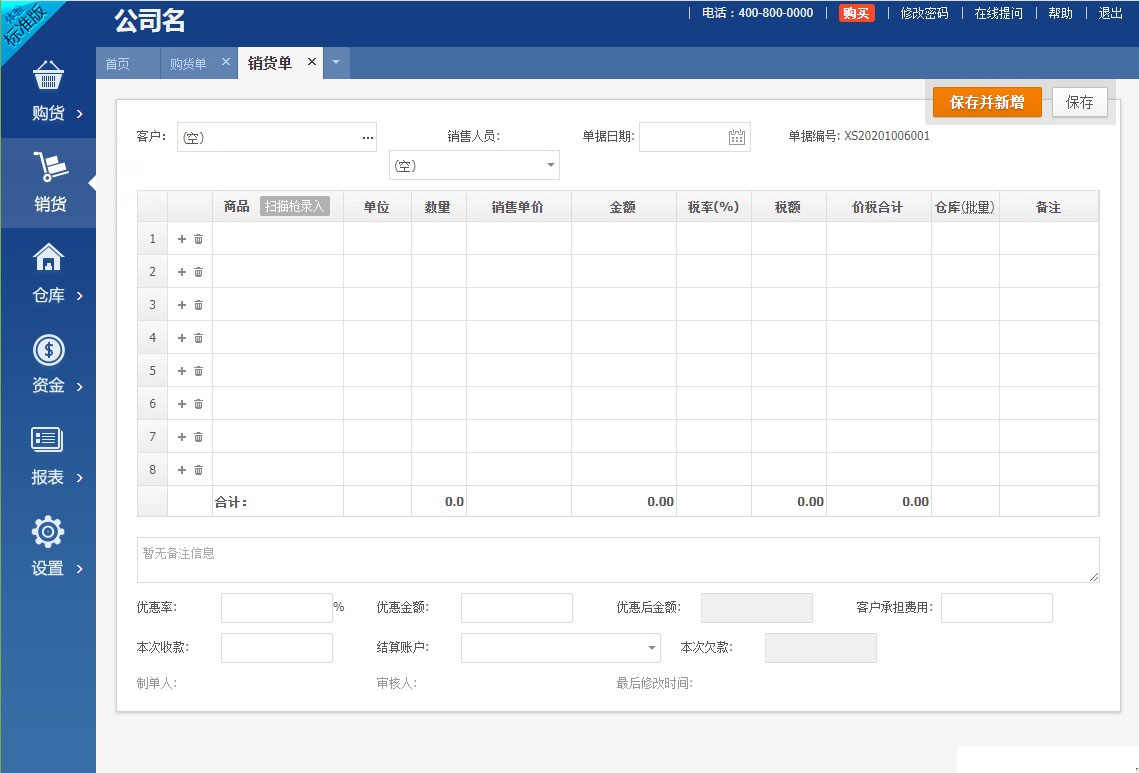This screenshot has height=773, width=1139.
Task: Open the 设置 gear icon
Action: click(48, 531)
